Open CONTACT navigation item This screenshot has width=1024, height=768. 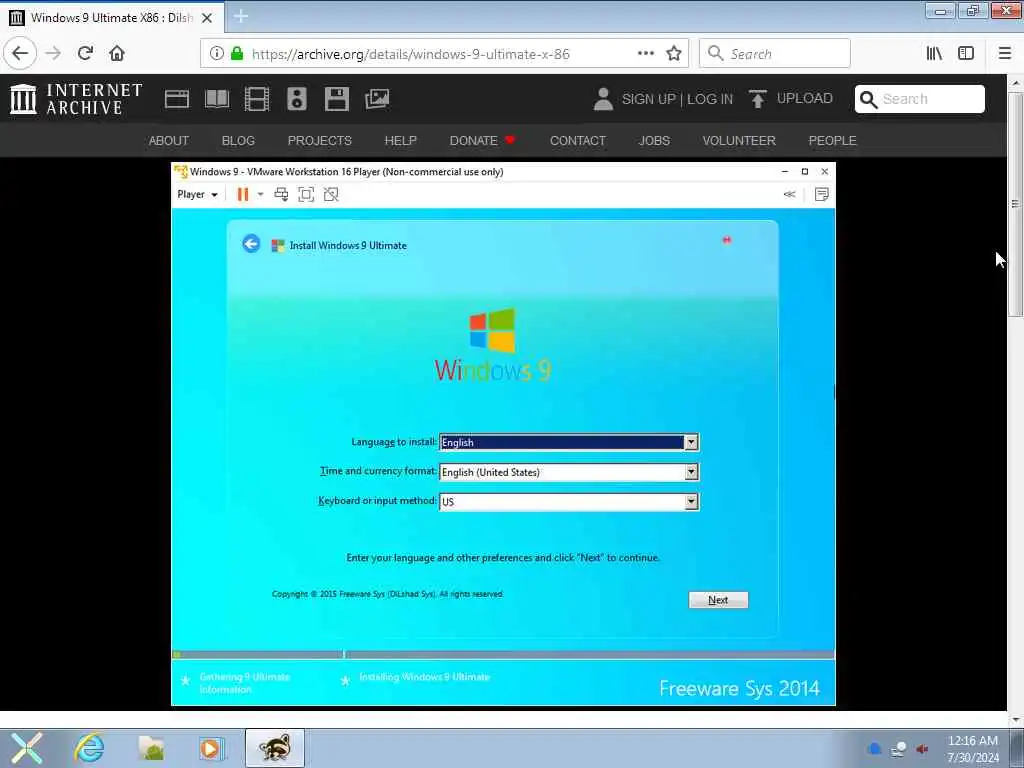(577, 140)
